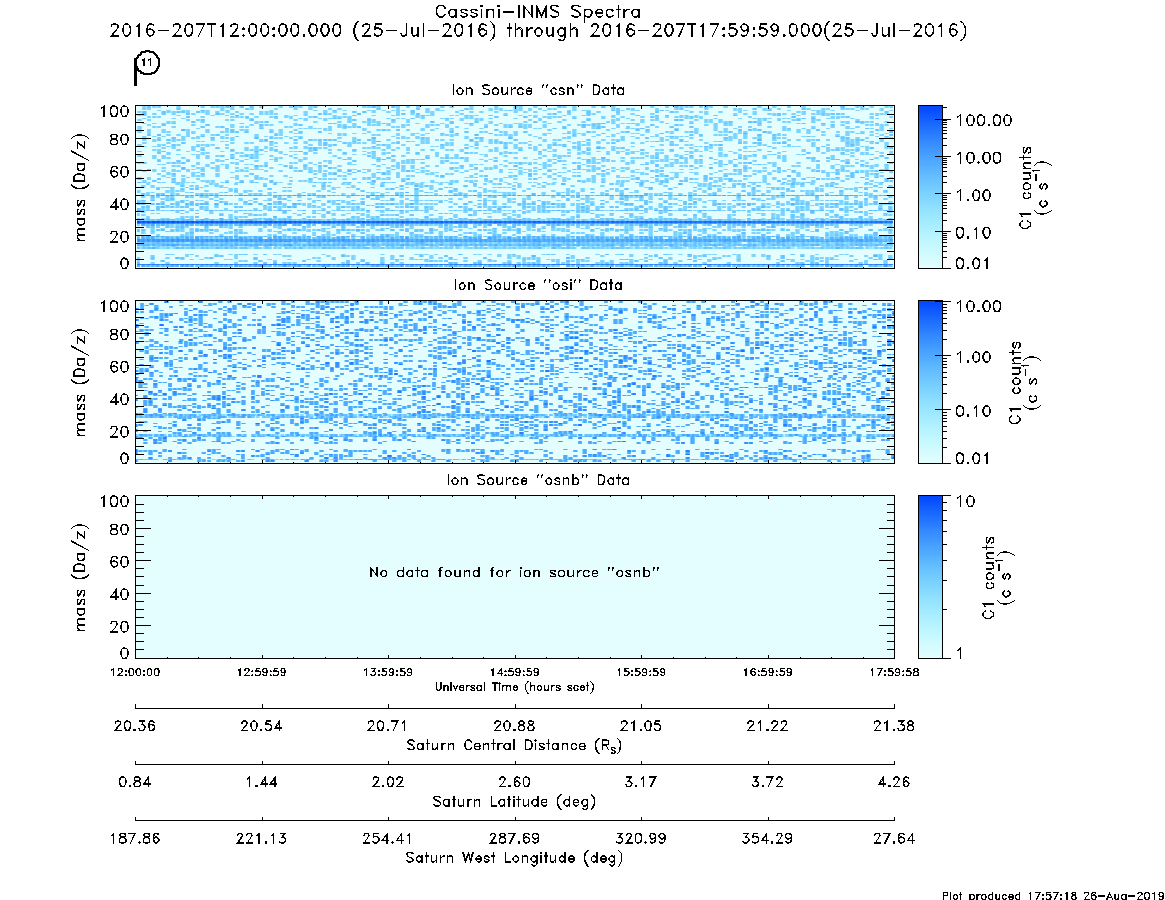Click the 287.69 longitude tick value
Screen dimensions: 1165x900
click(x=514, y=839)
